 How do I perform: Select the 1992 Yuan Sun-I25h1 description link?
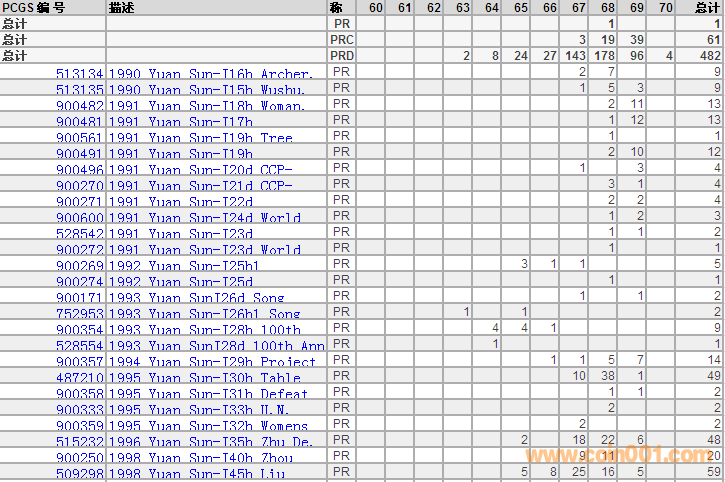tap(184, 266)
